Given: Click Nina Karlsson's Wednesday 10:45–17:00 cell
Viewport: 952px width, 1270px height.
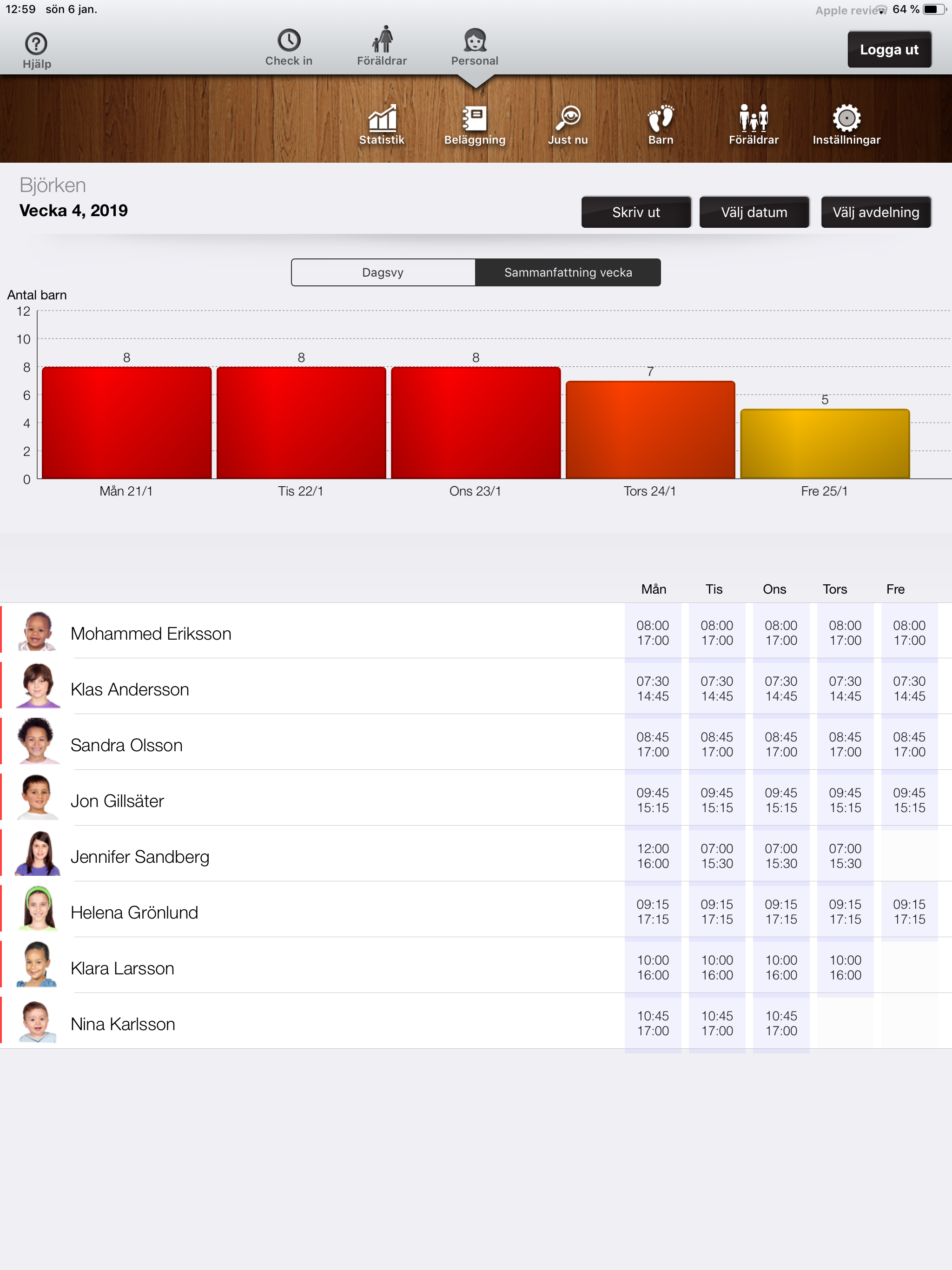Looking at the screenshot, I should pos(781,1023).
